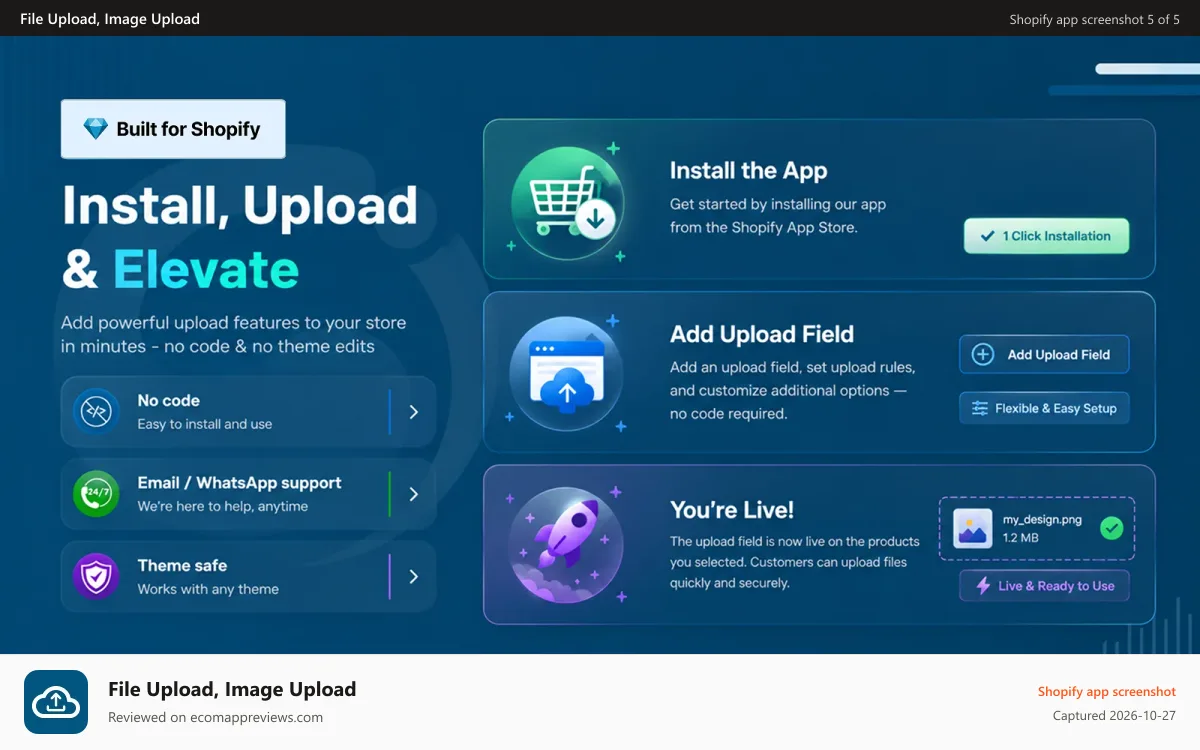This screenshot has width=1200, height=750.
Task: Click the top bar File Upload title
Action: [x=110, y=19]
